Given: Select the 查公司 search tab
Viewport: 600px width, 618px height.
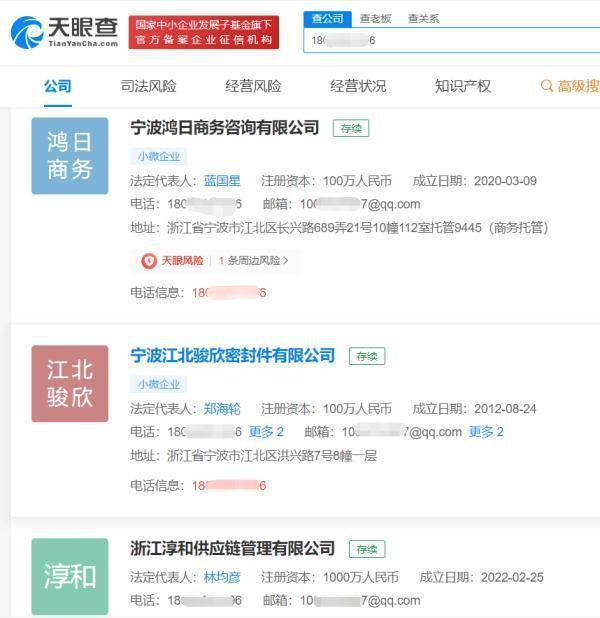Looking at the screenshot, I should point(328,19).
